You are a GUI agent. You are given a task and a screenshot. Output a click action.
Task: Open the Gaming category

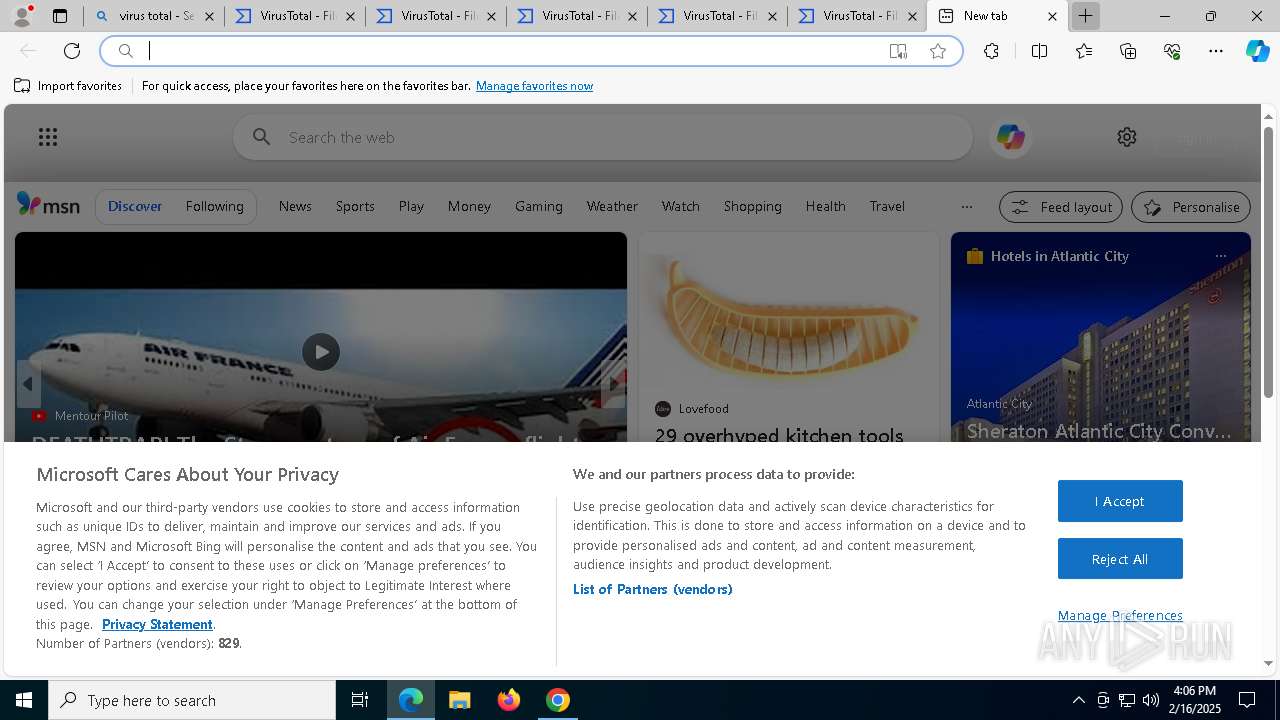[x=539, y=206]
